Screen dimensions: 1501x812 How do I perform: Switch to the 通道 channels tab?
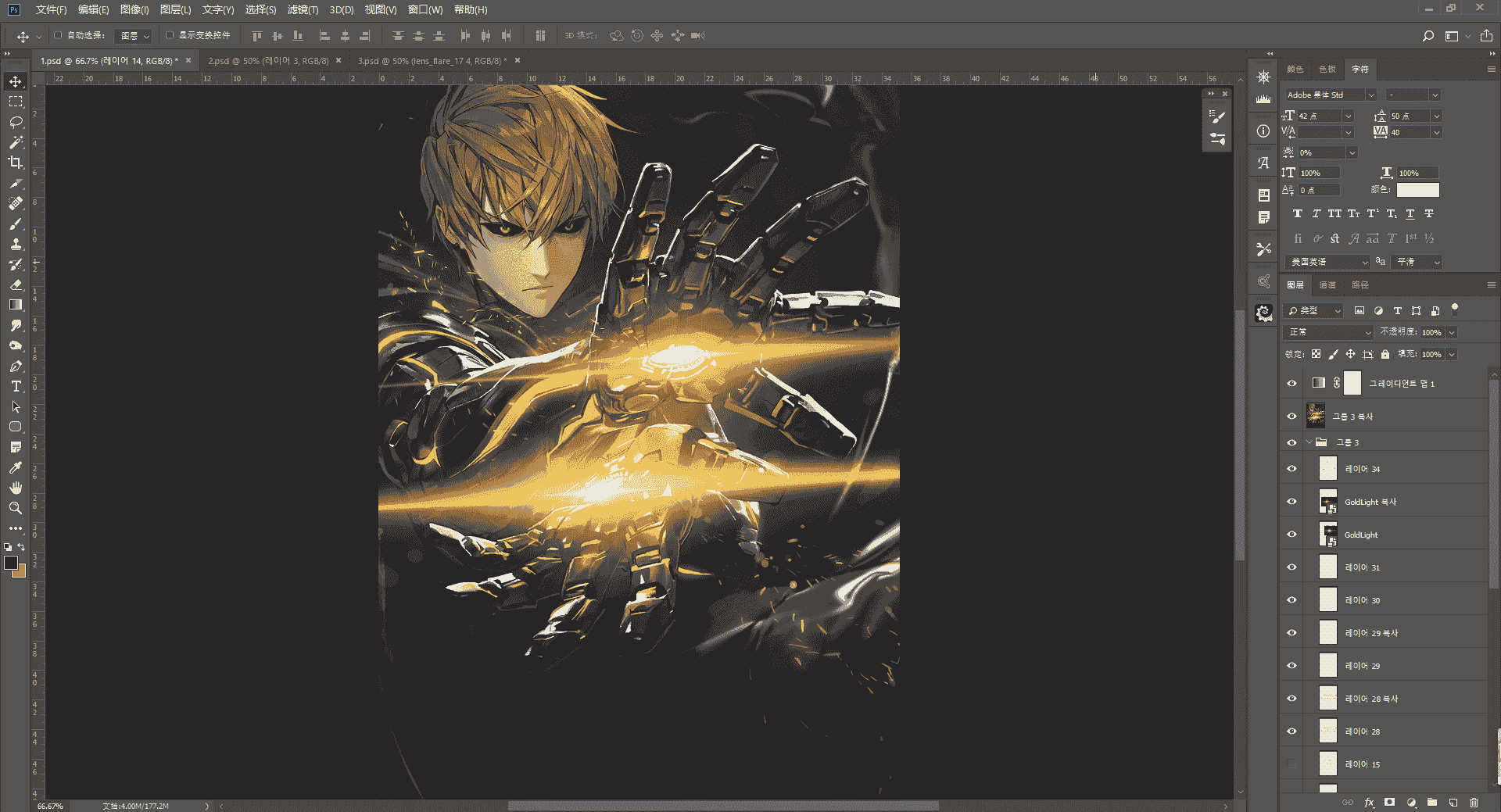[1327, 285]
